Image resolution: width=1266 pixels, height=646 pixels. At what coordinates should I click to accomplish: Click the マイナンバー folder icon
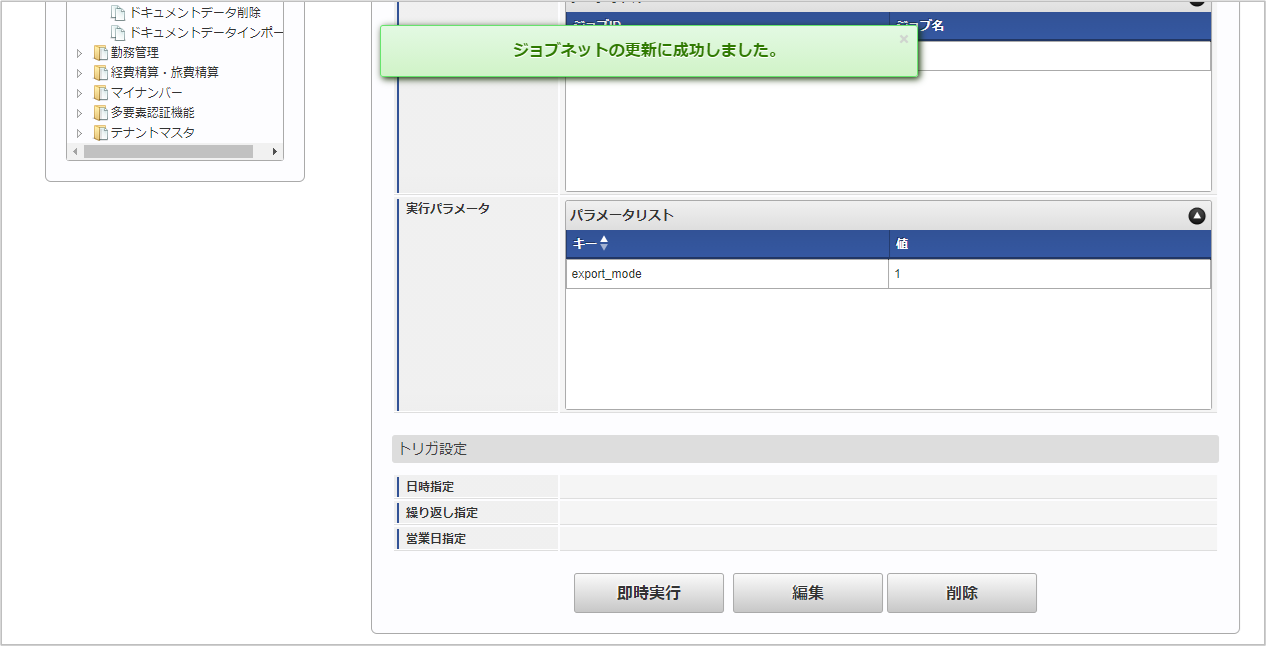tap(100, 93)
